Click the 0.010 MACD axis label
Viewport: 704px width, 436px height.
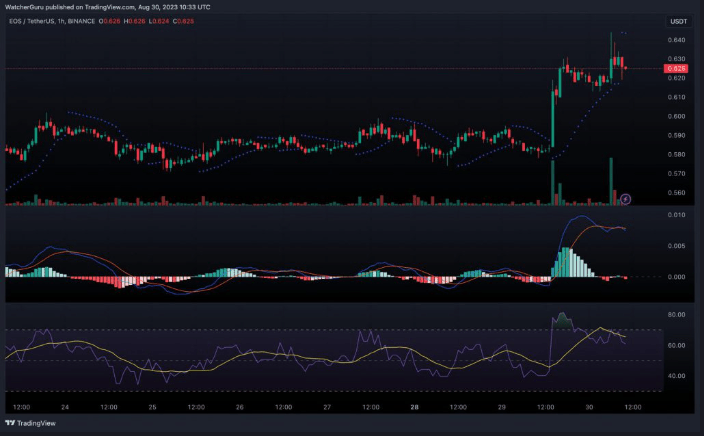676,215
